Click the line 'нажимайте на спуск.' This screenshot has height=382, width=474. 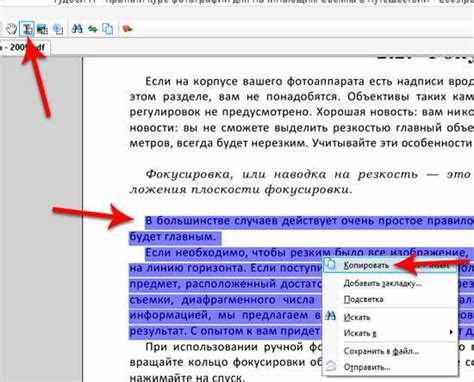pyautogui.click(x=187, y=378)
